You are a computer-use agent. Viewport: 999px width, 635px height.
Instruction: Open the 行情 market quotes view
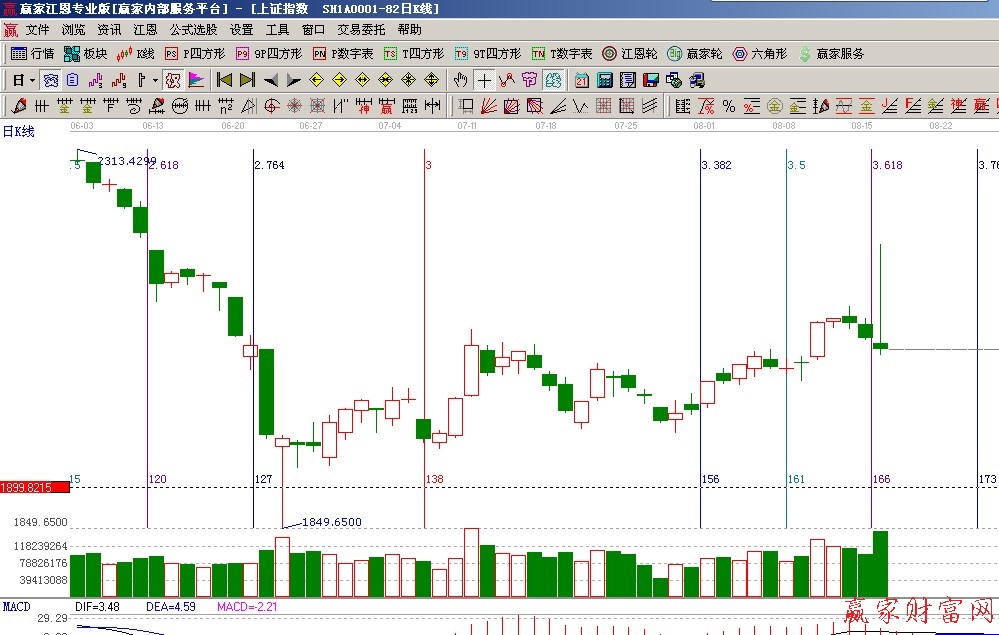coord(32,54)
